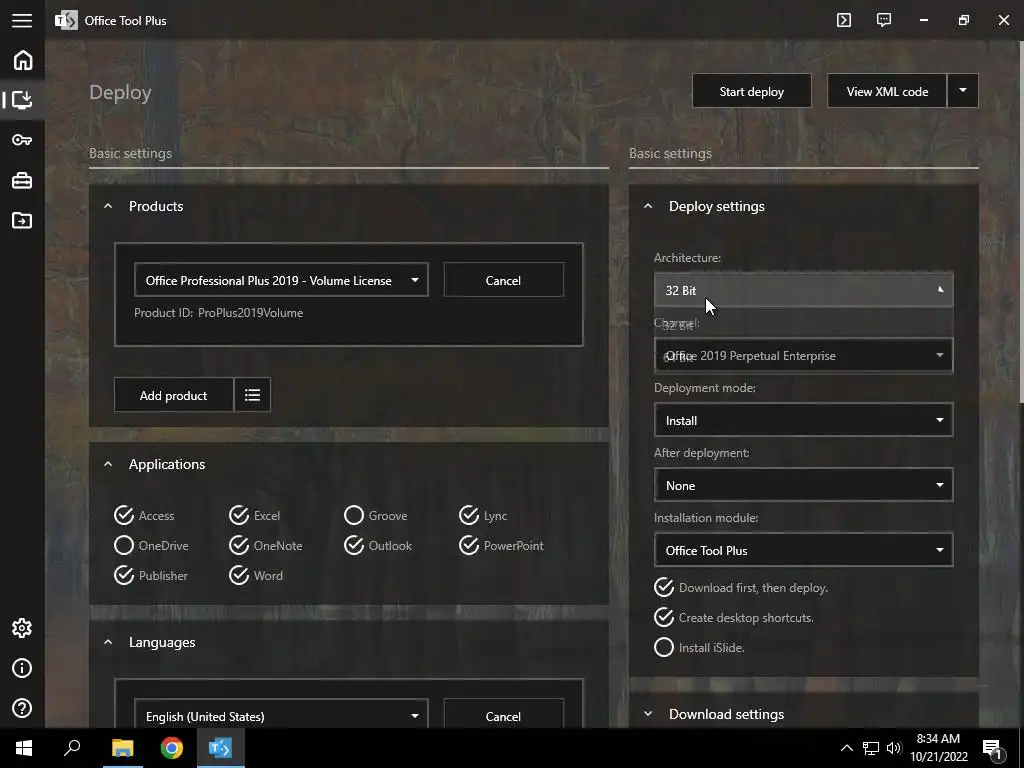The width and height of the screenshot is (1024, 768).
Task: Open taskbar search
Action: [x=72, y=748]
